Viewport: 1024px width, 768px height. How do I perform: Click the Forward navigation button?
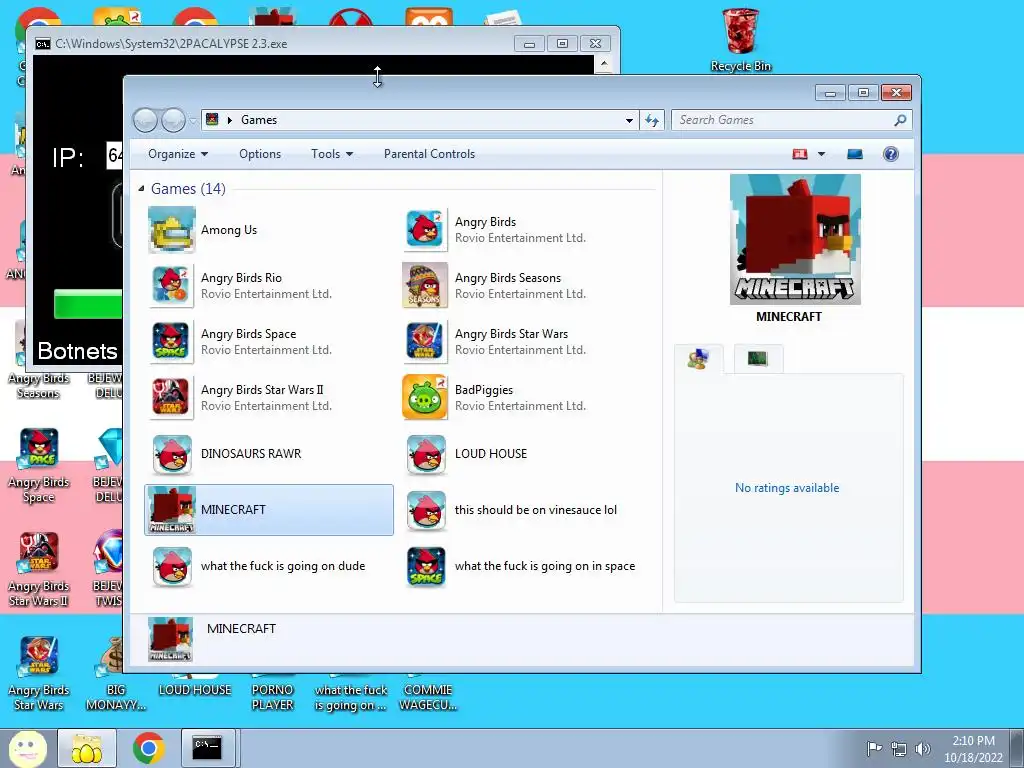pos(174,120)
